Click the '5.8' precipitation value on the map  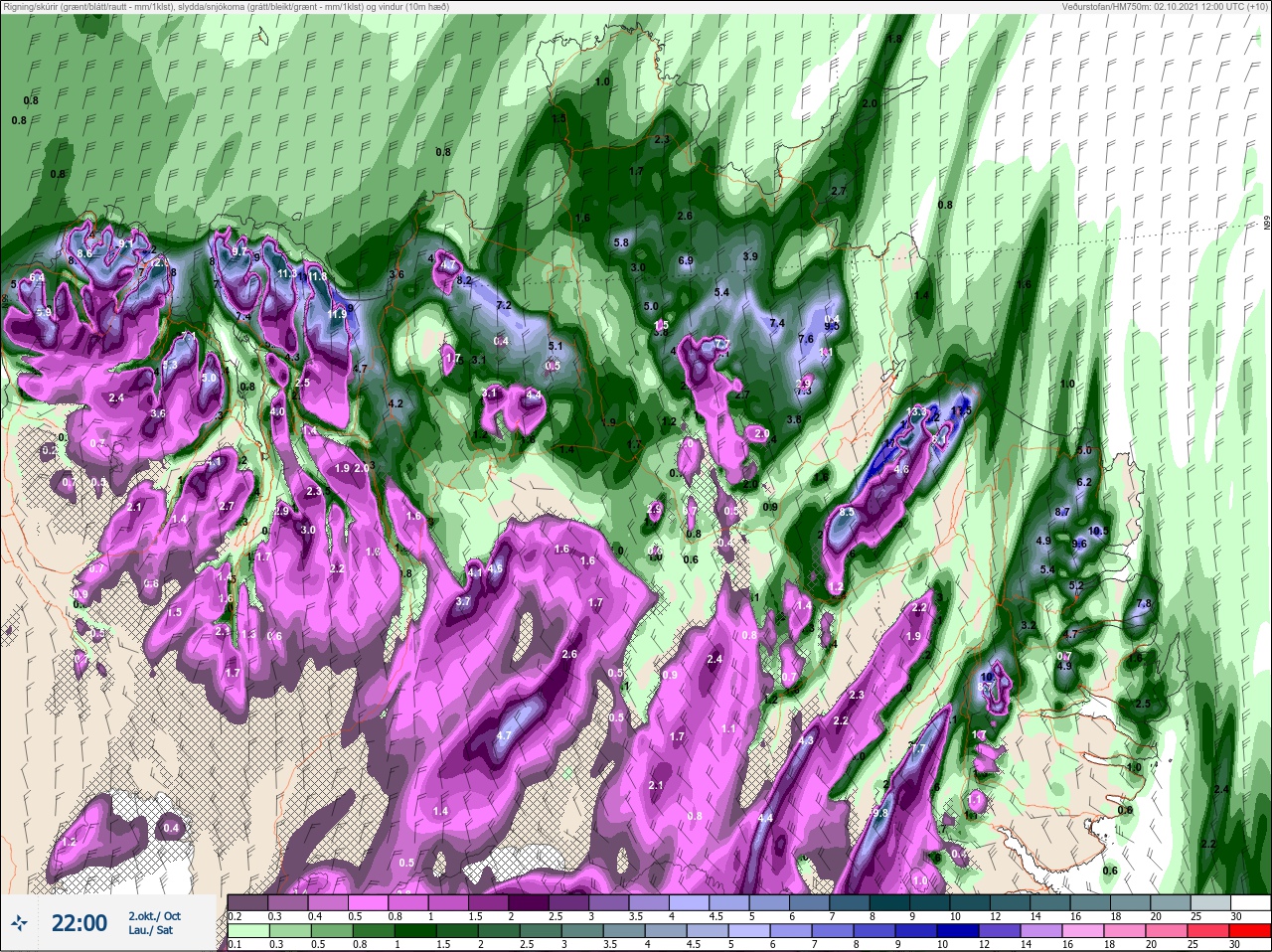click(622, 242)
